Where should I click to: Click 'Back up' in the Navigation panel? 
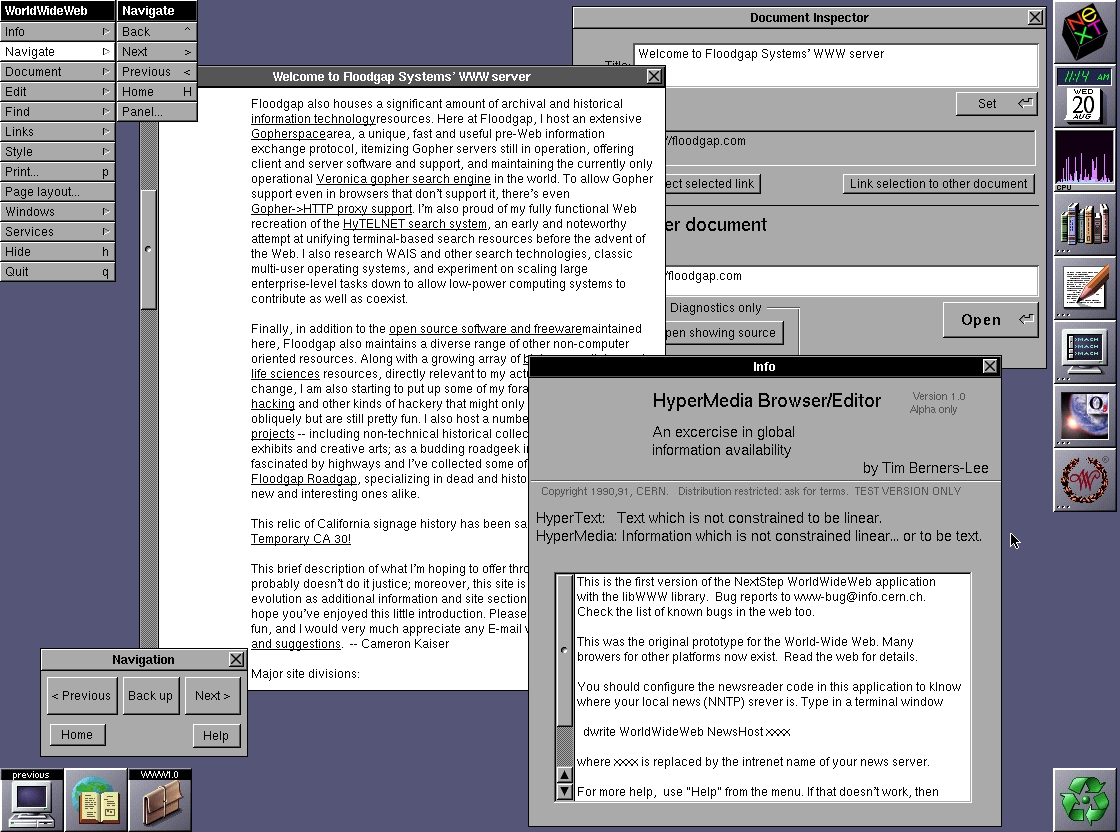pyautogui.click(x=150, y=696)
